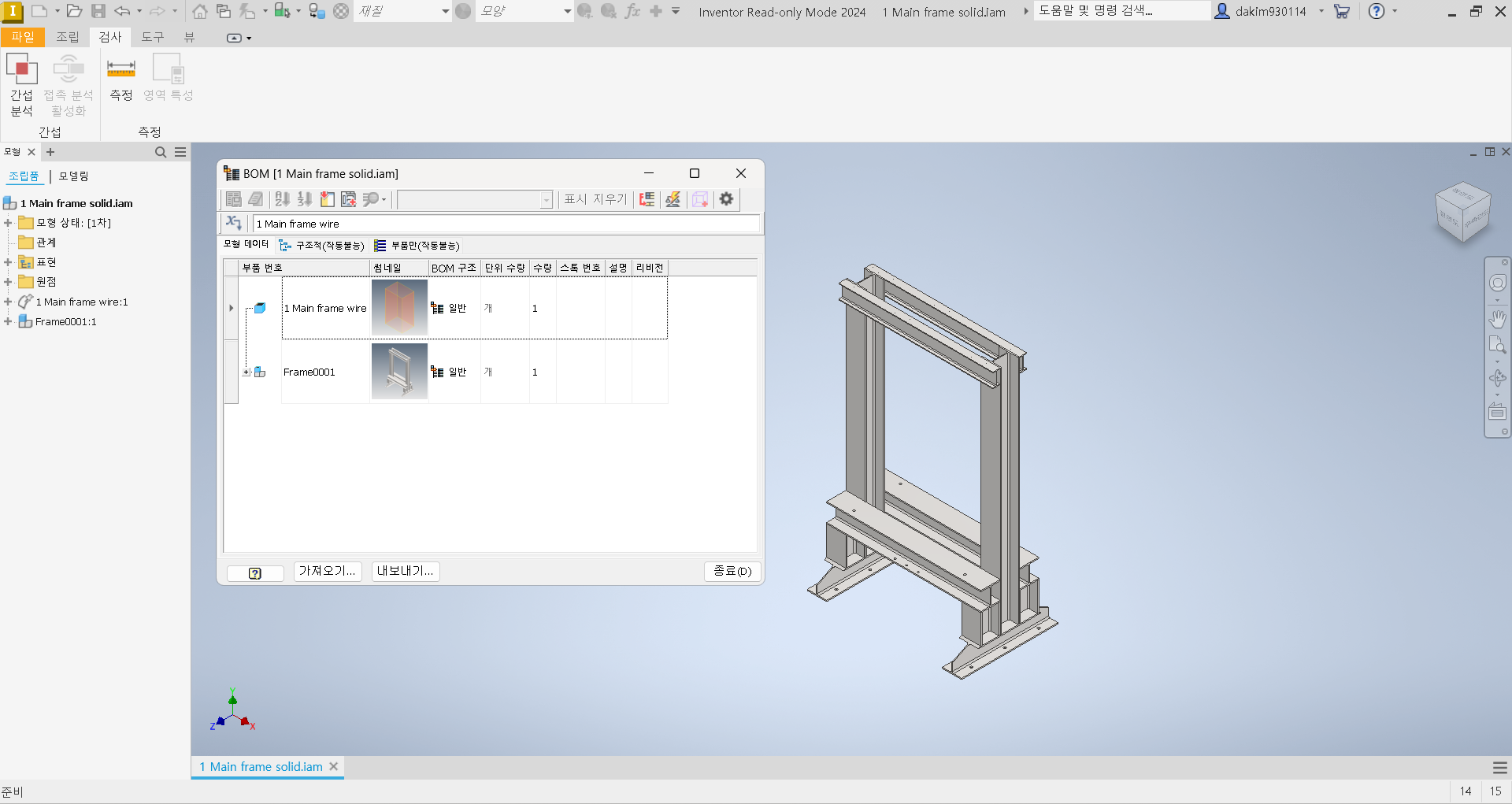This screenshot has height=804, width=1512.
Task: Activate the 측정 measure tool
Action: pyautogui.click(x=120, y=79)
